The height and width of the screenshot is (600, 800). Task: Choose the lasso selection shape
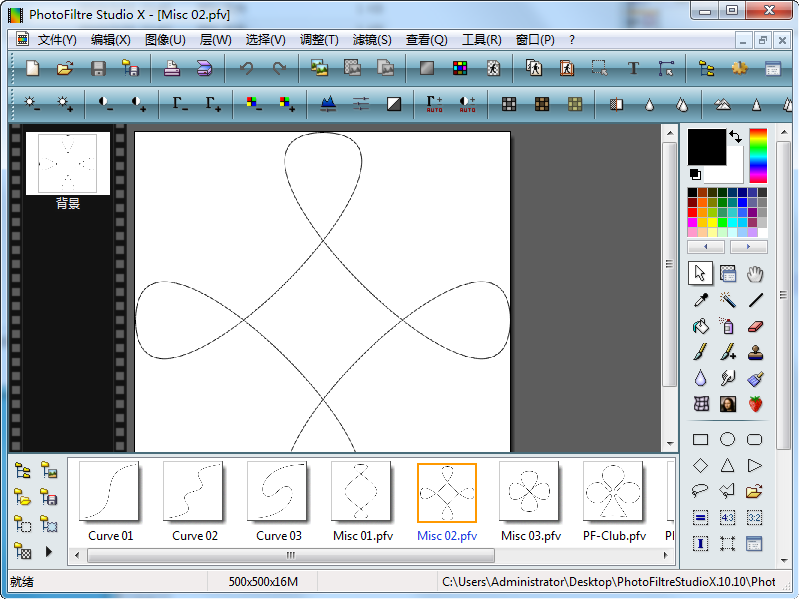[x=701, y=491]
